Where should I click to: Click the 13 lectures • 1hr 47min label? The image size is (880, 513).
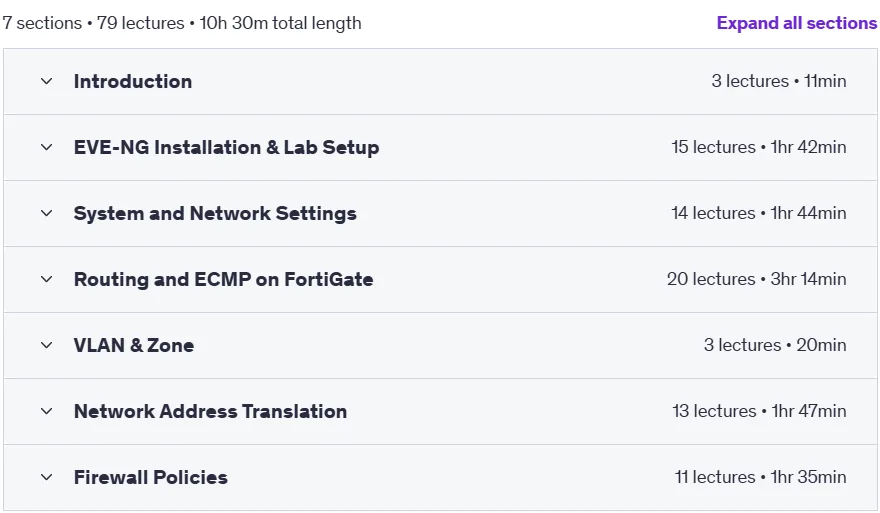click(x=759, y=411)
